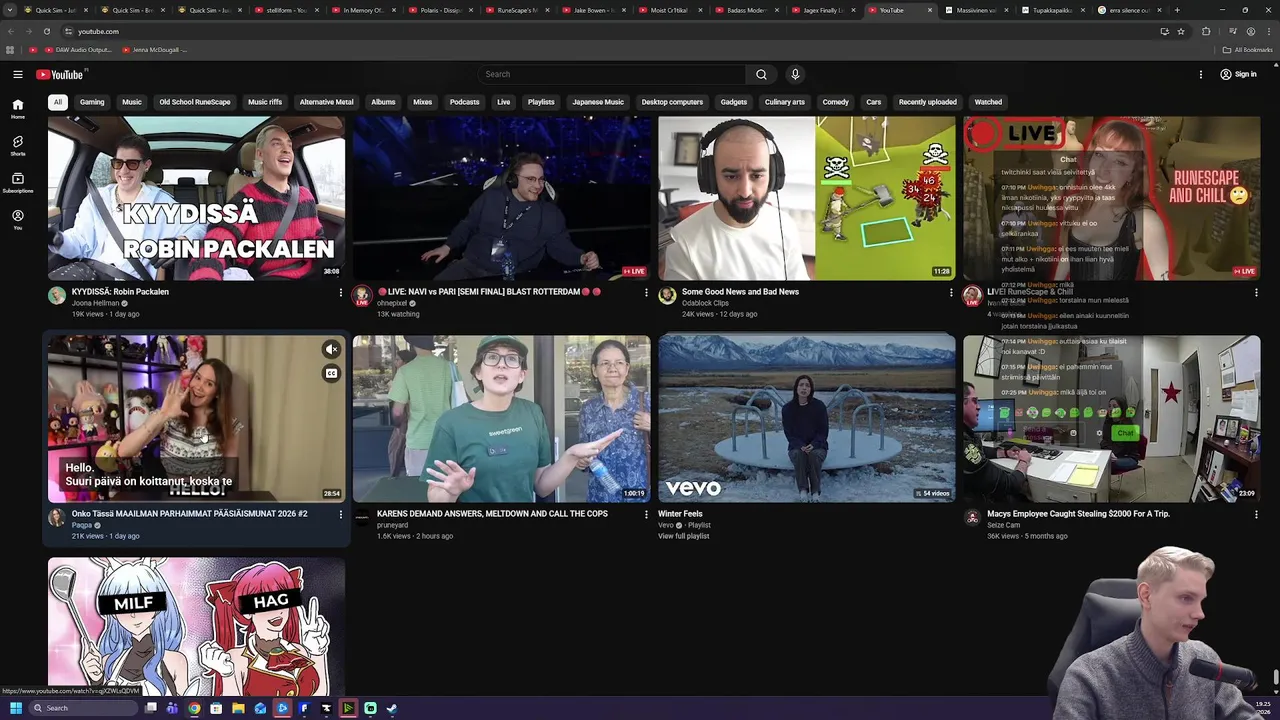Select the Alternative Metal chip
The width and height of the screenshot is (1280, 720).
[x=326, y=102]
